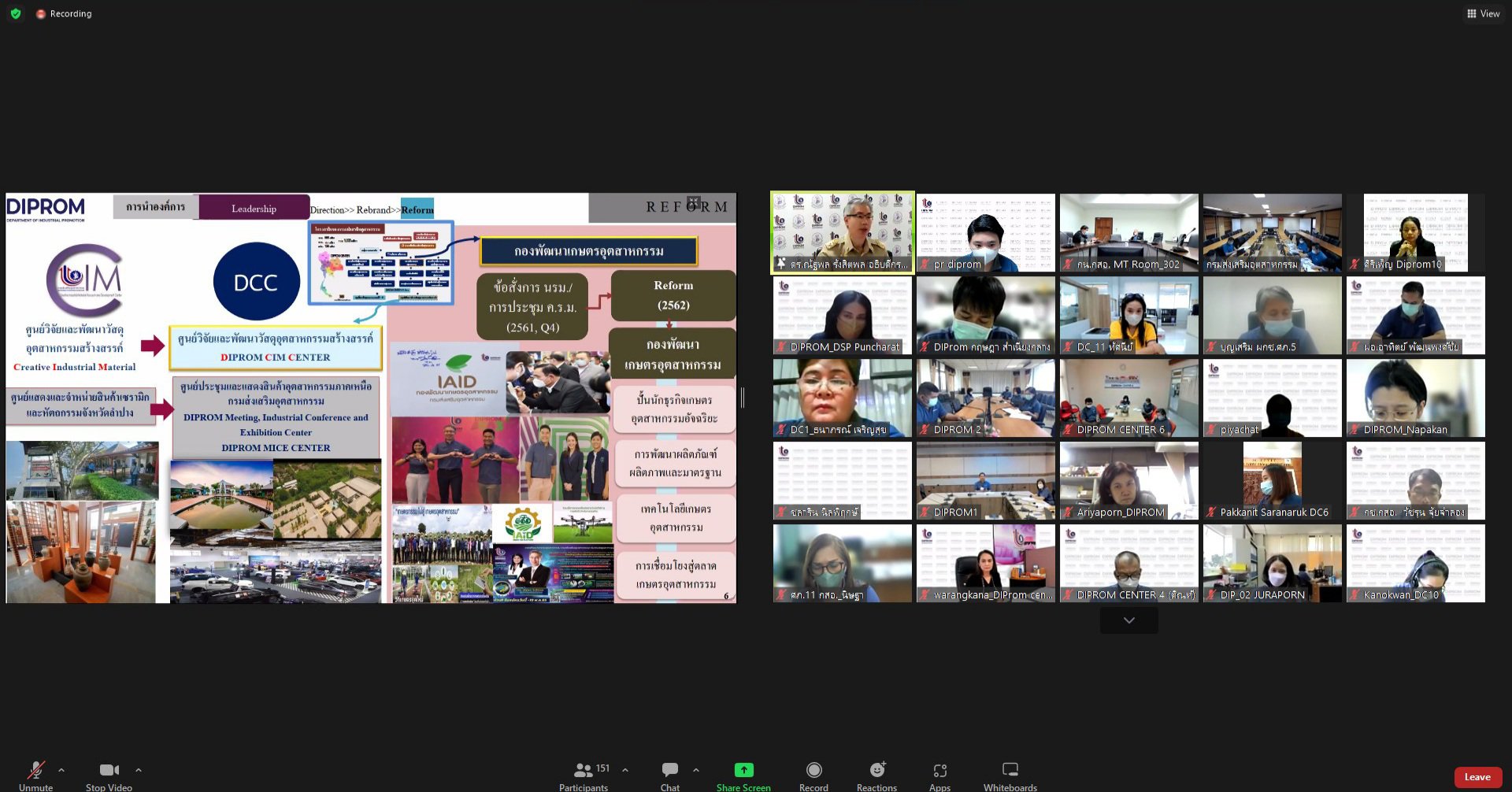Click the divider handle between share and gallery
Image resolution: width=1512 pixels, height=792 pixels.
743,398
